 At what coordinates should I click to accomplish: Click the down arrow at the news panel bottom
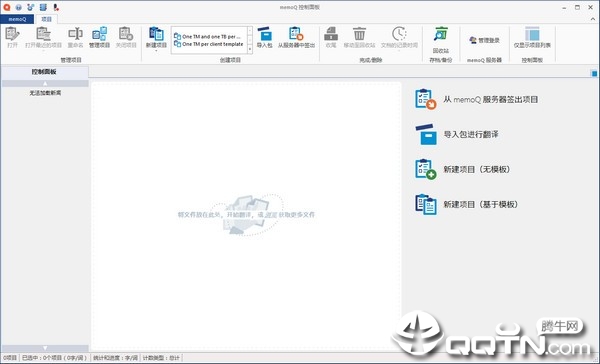pos(45,348)
